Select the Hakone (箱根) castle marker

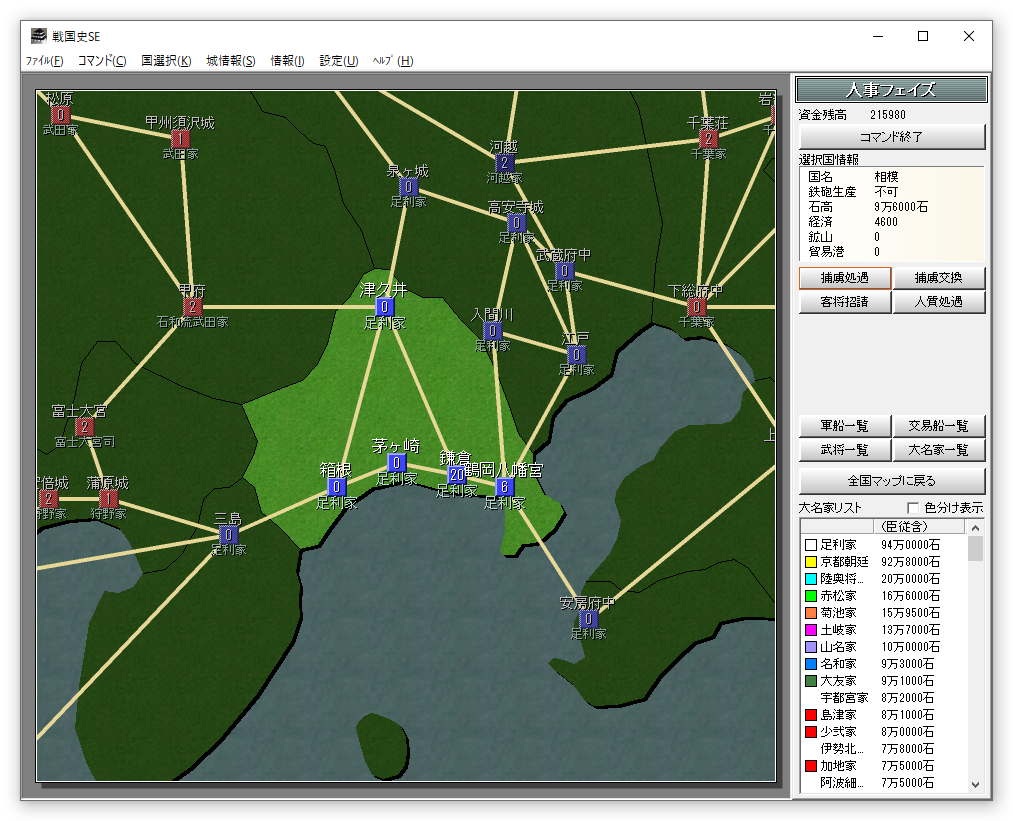click(x=337, y=487)
